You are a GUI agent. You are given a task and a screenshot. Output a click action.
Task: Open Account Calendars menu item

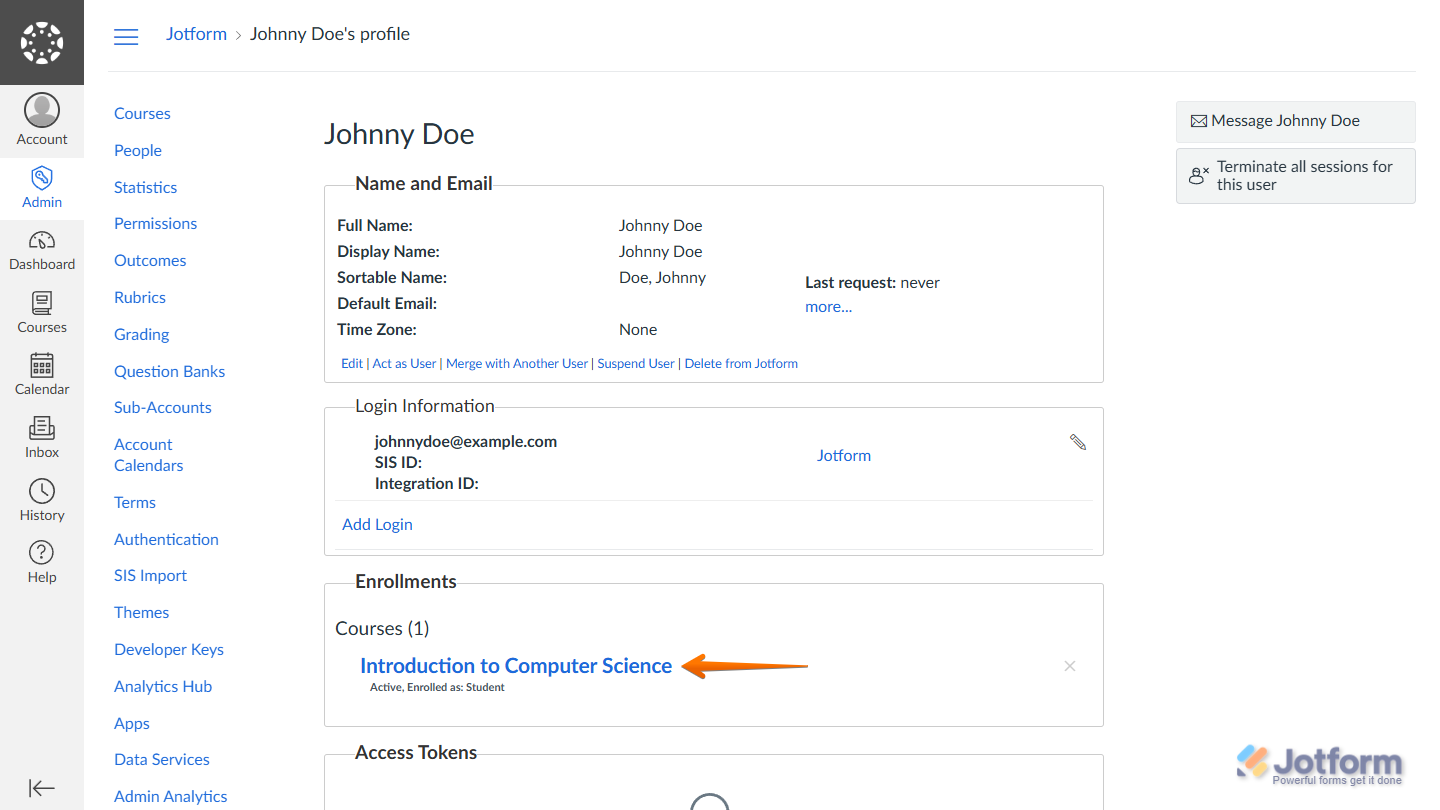point(148,455)
